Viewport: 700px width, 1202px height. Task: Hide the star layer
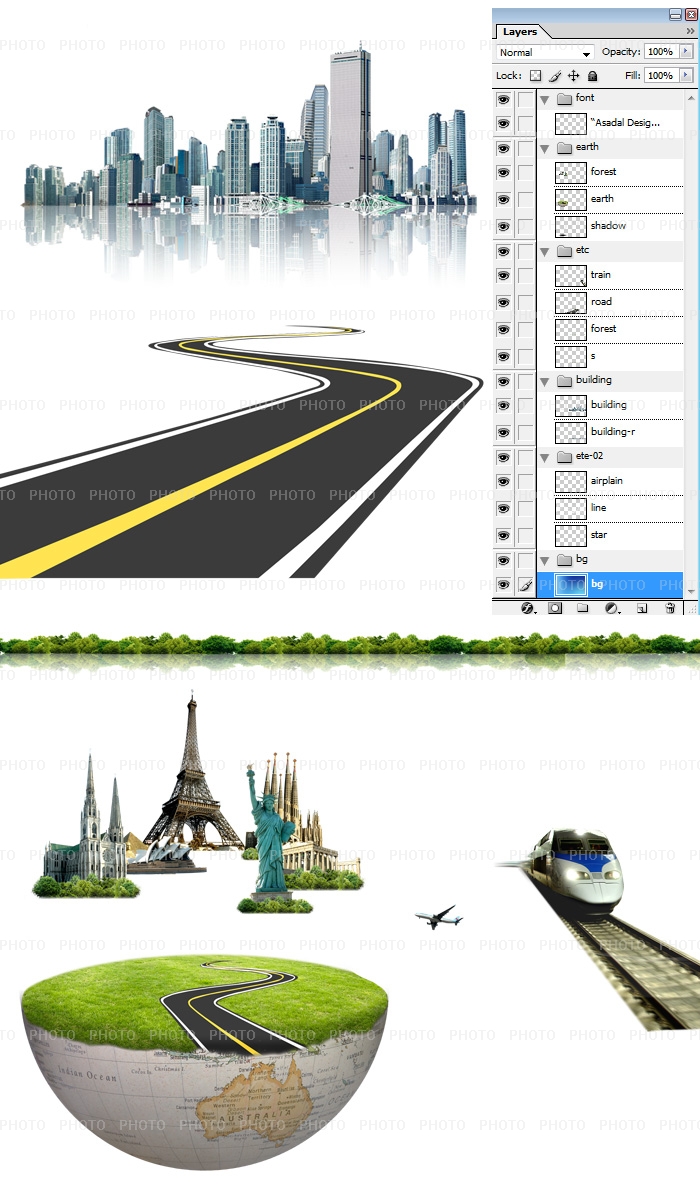(503, 535)
